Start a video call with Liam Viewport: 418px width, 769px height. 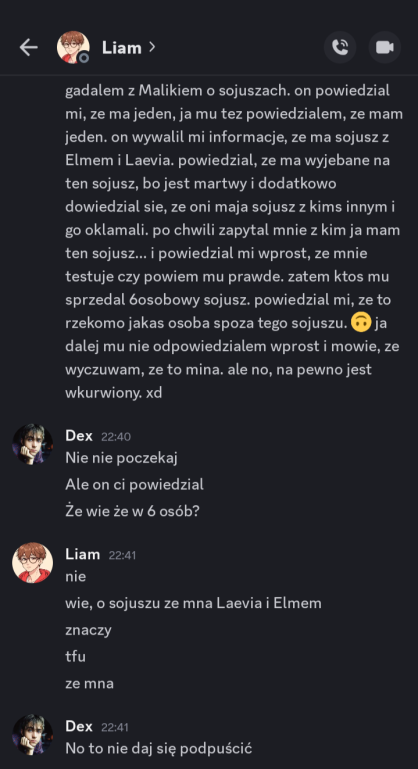click(x=385, y=47)
